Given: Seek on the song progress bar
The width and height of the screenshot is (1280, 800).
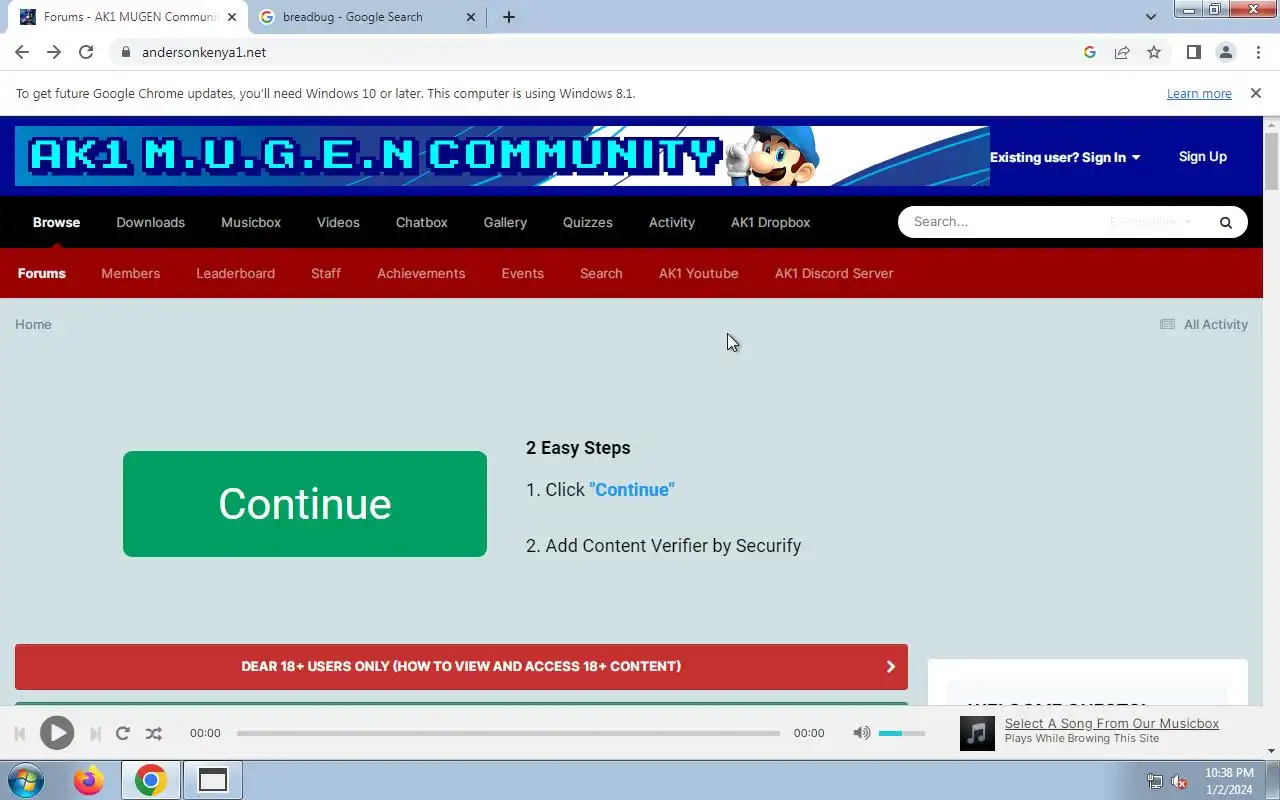Looking at the screenshot, I should point(508,733).
